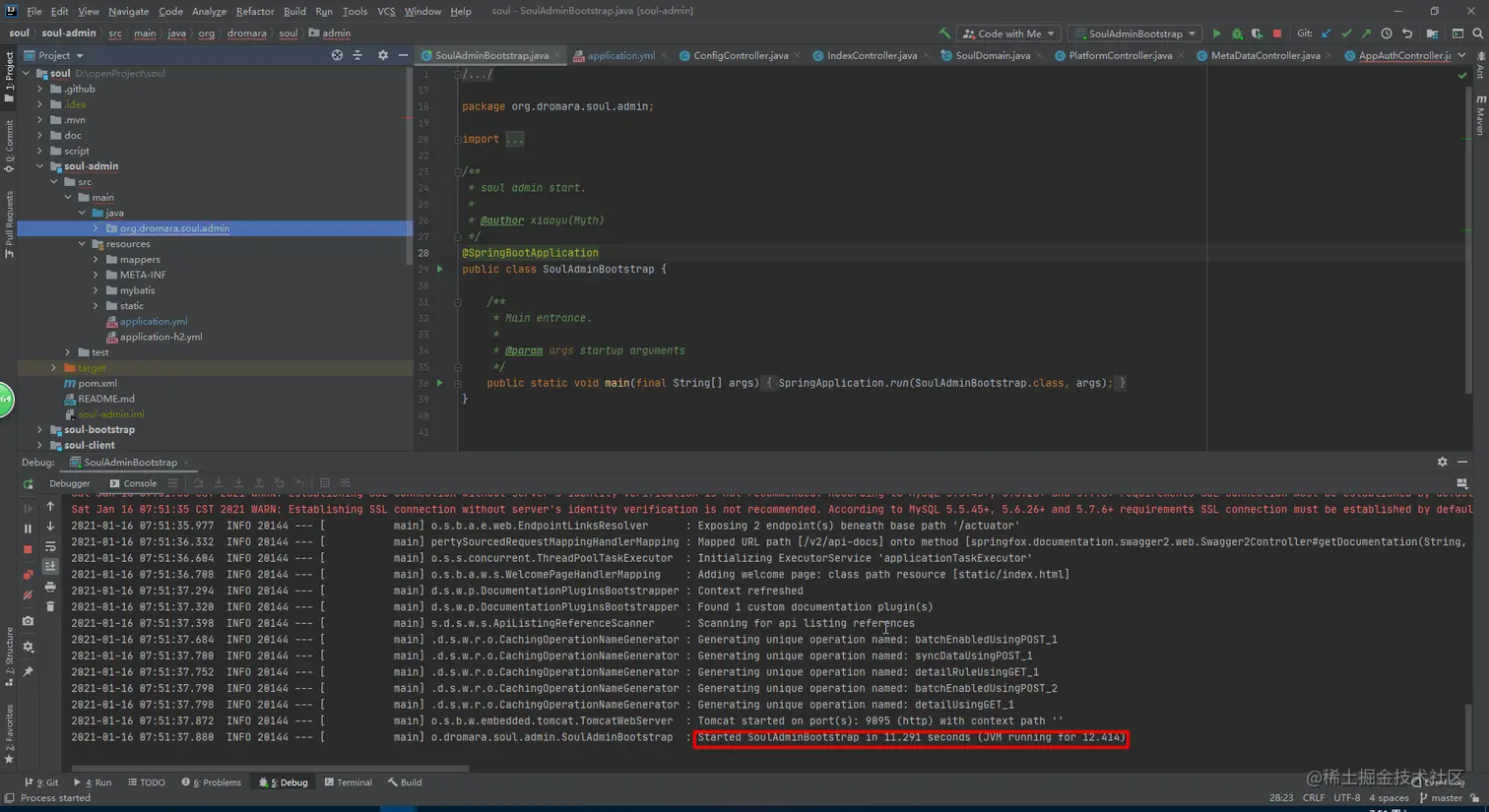Collapse all items in the Project panel
Image resolution: width=1489 pixels, height=812 pixels.
pyautogui.click(x=357, y=55)
